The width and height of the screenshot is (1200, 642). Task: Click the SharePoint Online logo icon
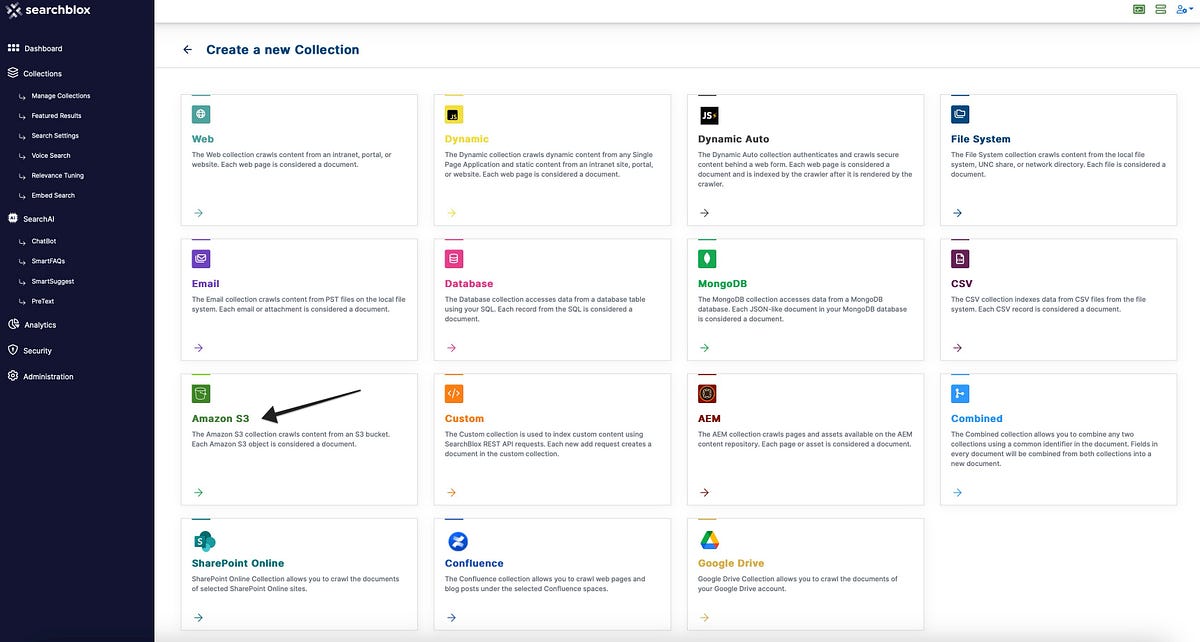[x=203, y=541]
